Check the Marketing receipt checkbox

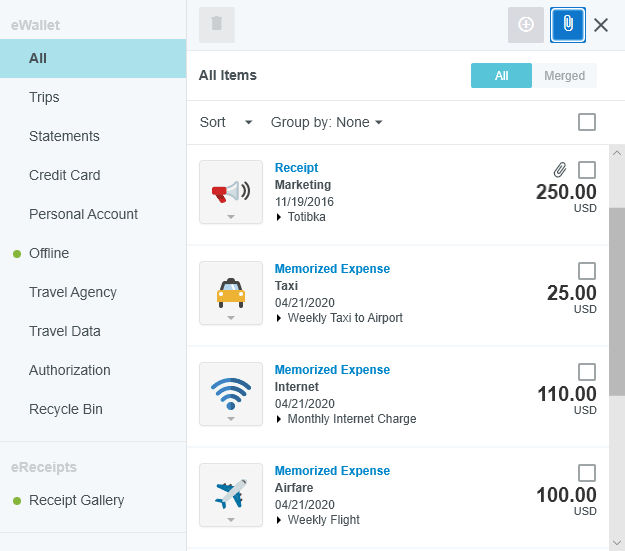[587, 170]
